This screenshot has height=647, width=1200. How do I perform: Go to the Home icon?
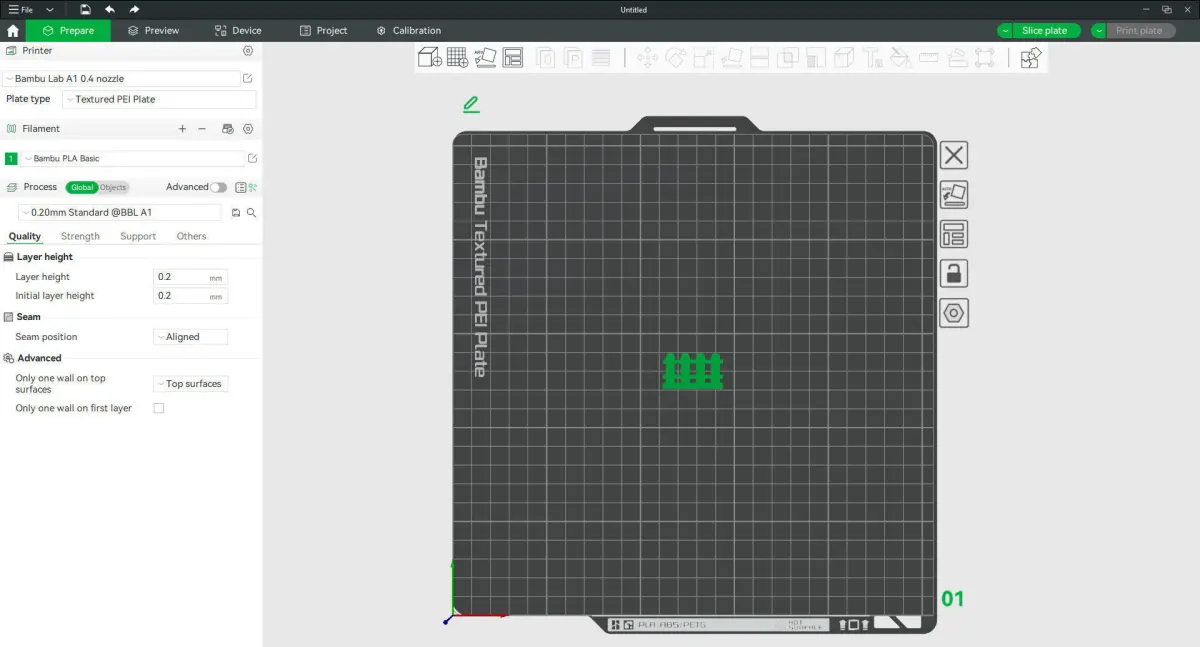pos(12,31)
